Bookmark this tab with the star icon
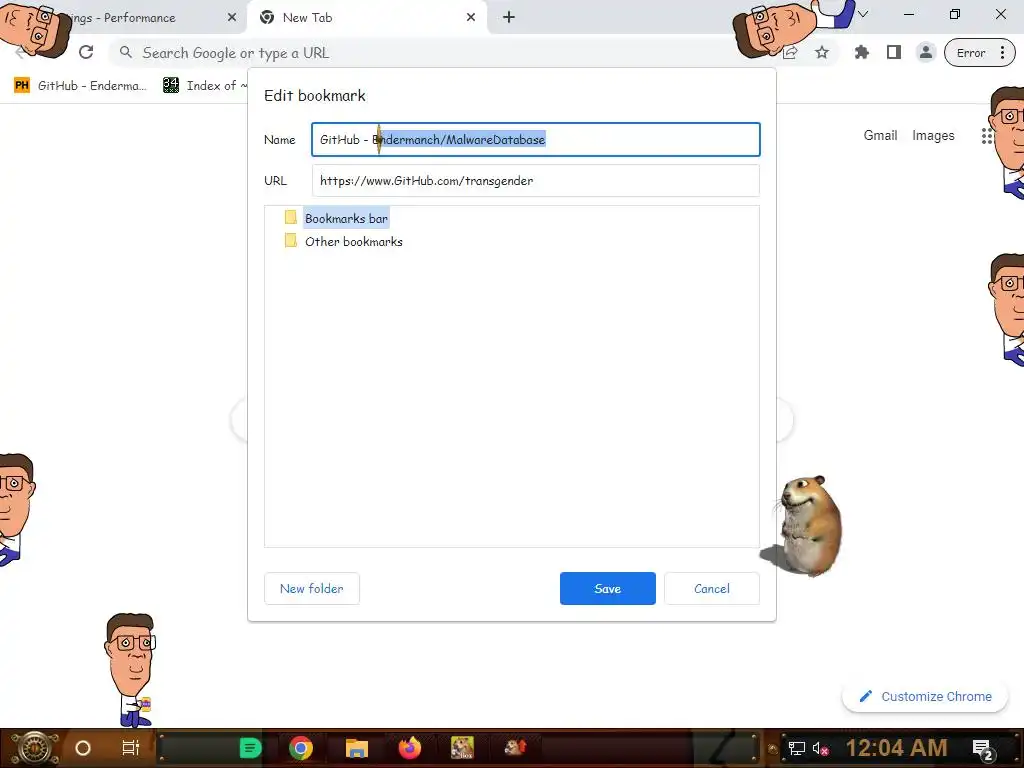This screenshot has width=1024, height=768. [x=822, y=53]
